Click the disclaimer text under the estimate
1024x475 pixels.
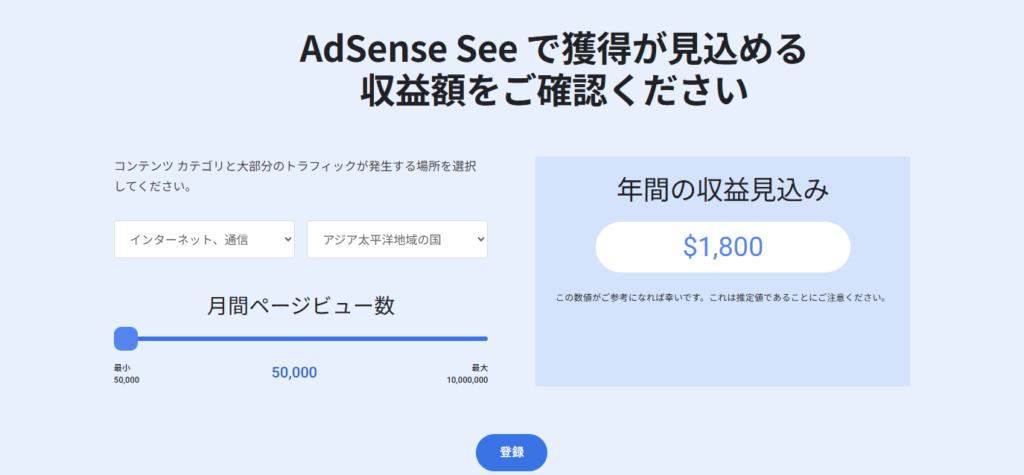(x=722, y=298)
